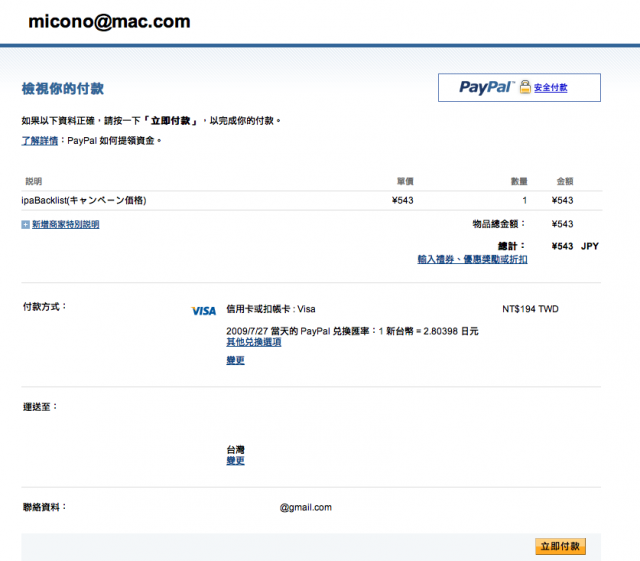Viewport: 640px width, 561px height.
Task: Select the ¥543 JPY total amount
Action: [x=575, y=246]
